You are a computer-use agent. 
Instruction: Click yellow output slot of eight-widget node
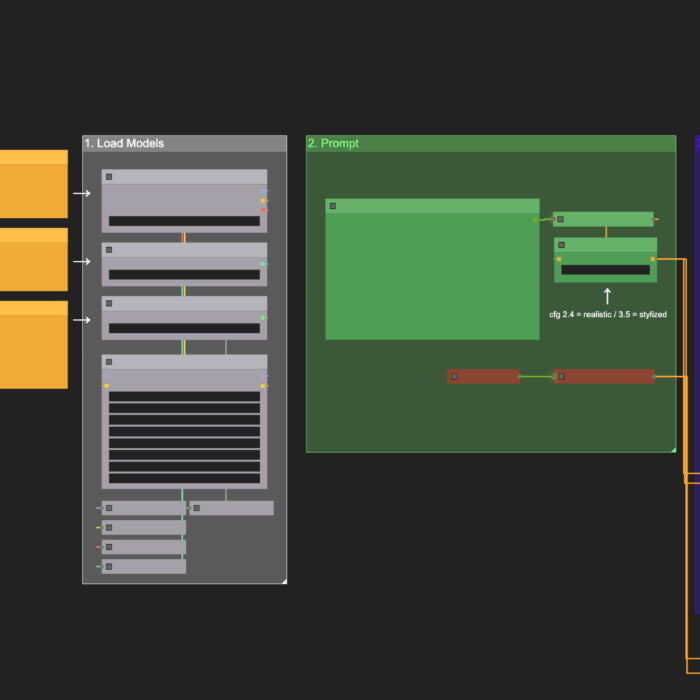pyautogui.click(x=263, y=386)
